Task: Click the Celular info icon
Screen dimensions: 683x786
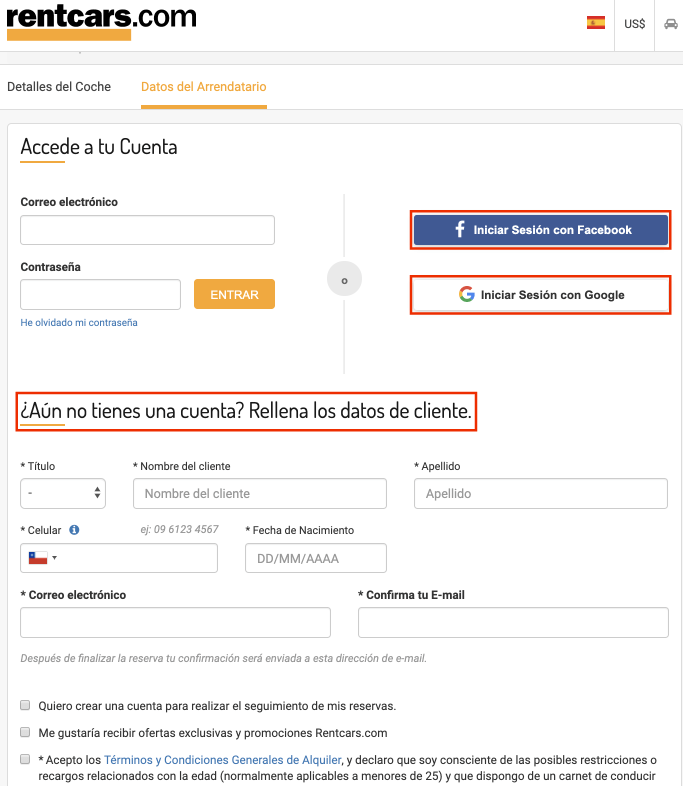Action: [74, 530]
